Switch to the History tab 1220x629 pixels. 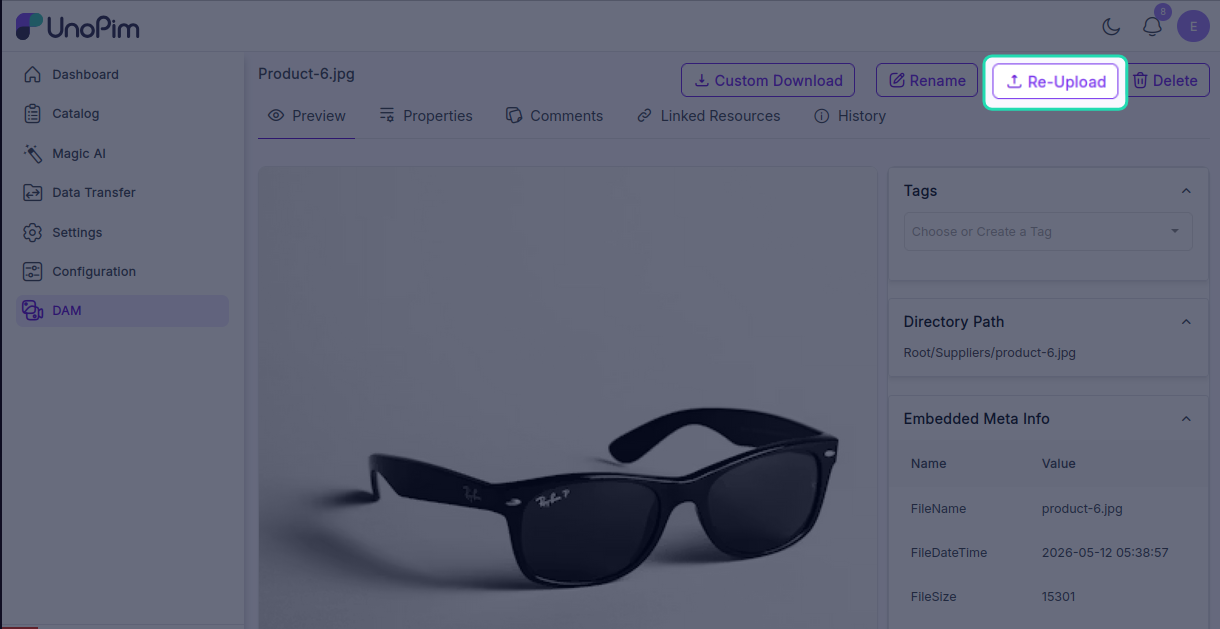pos(850,116)
